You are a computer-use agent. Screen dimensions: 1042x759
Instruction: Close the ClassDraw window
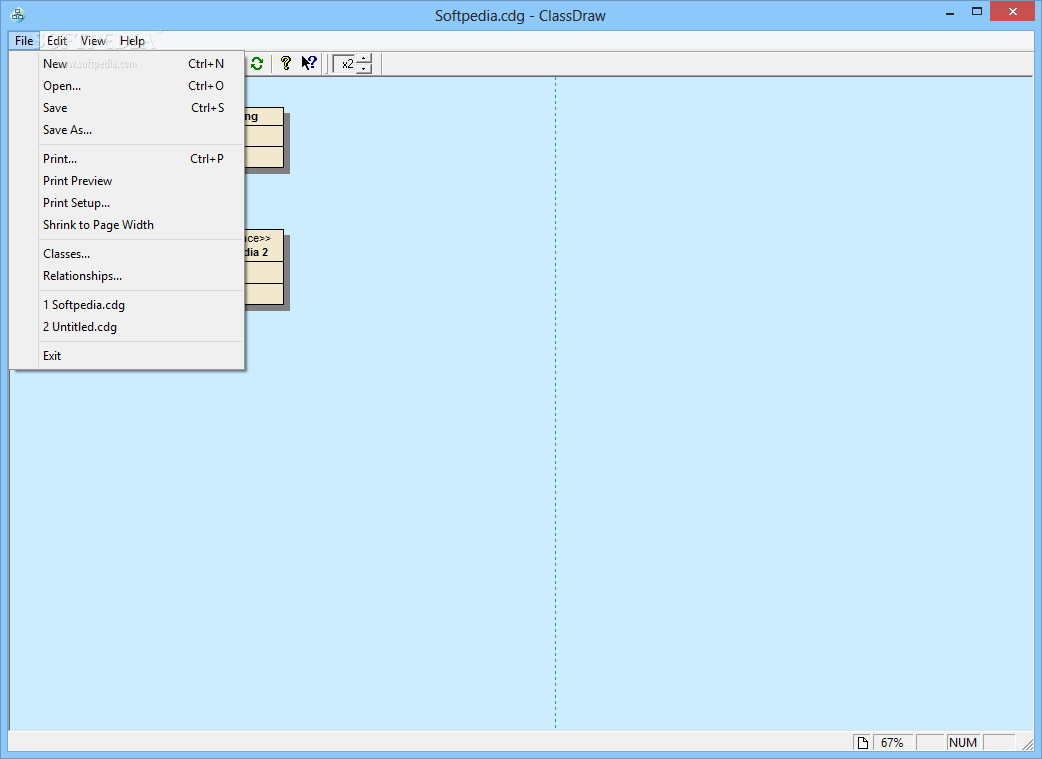[x=1013, y=11]
